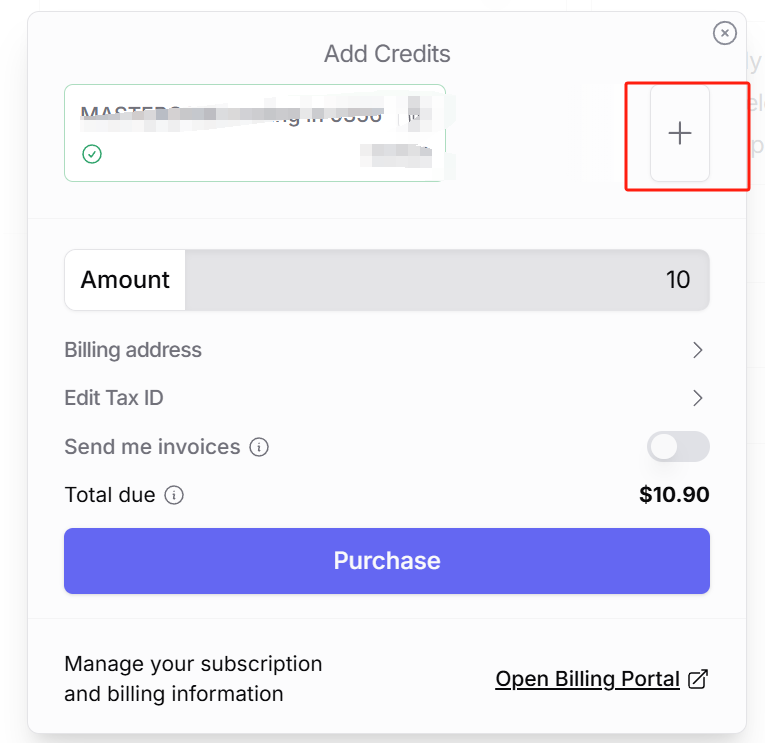The height and width of the screenshot is (743, 765).
Task: Click the Amount label box
Action: tap(125, 280)
